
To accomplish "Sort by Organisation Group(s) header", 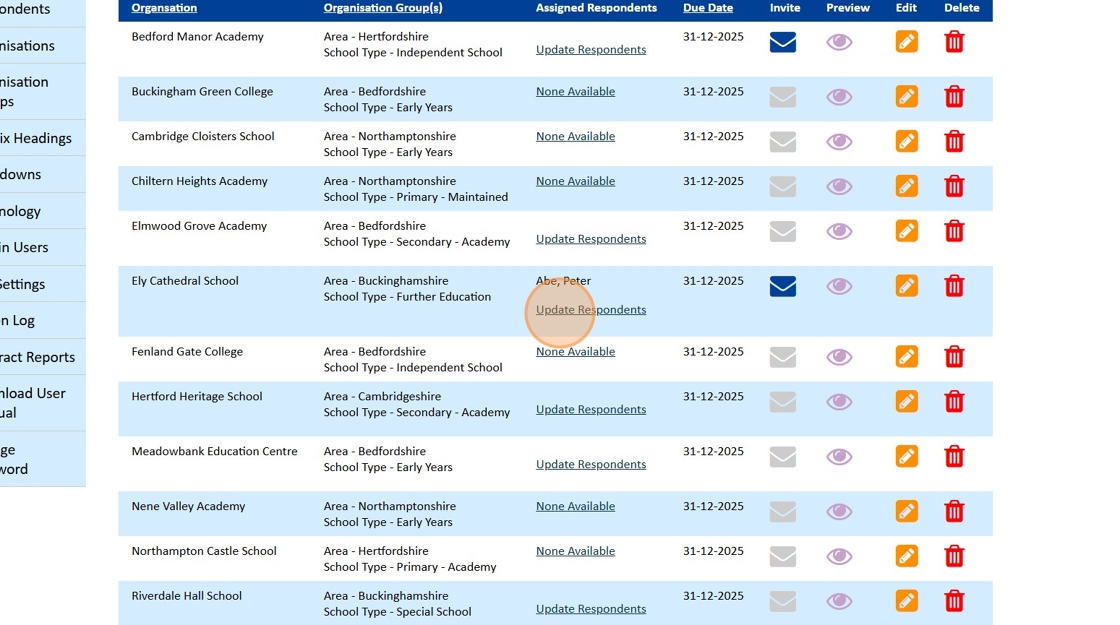I will pyautogui.click(x=383, y=8).
